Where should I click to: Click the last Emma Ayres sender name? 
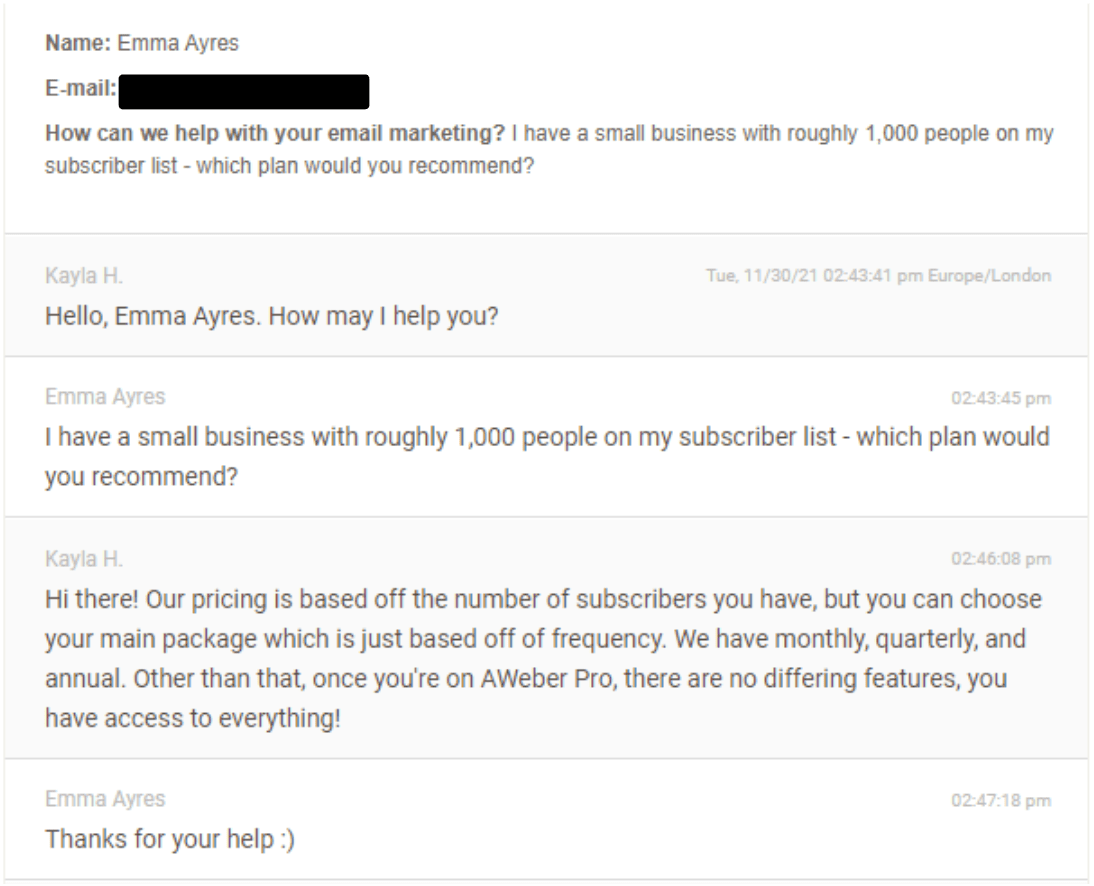[x=105, y=799]
